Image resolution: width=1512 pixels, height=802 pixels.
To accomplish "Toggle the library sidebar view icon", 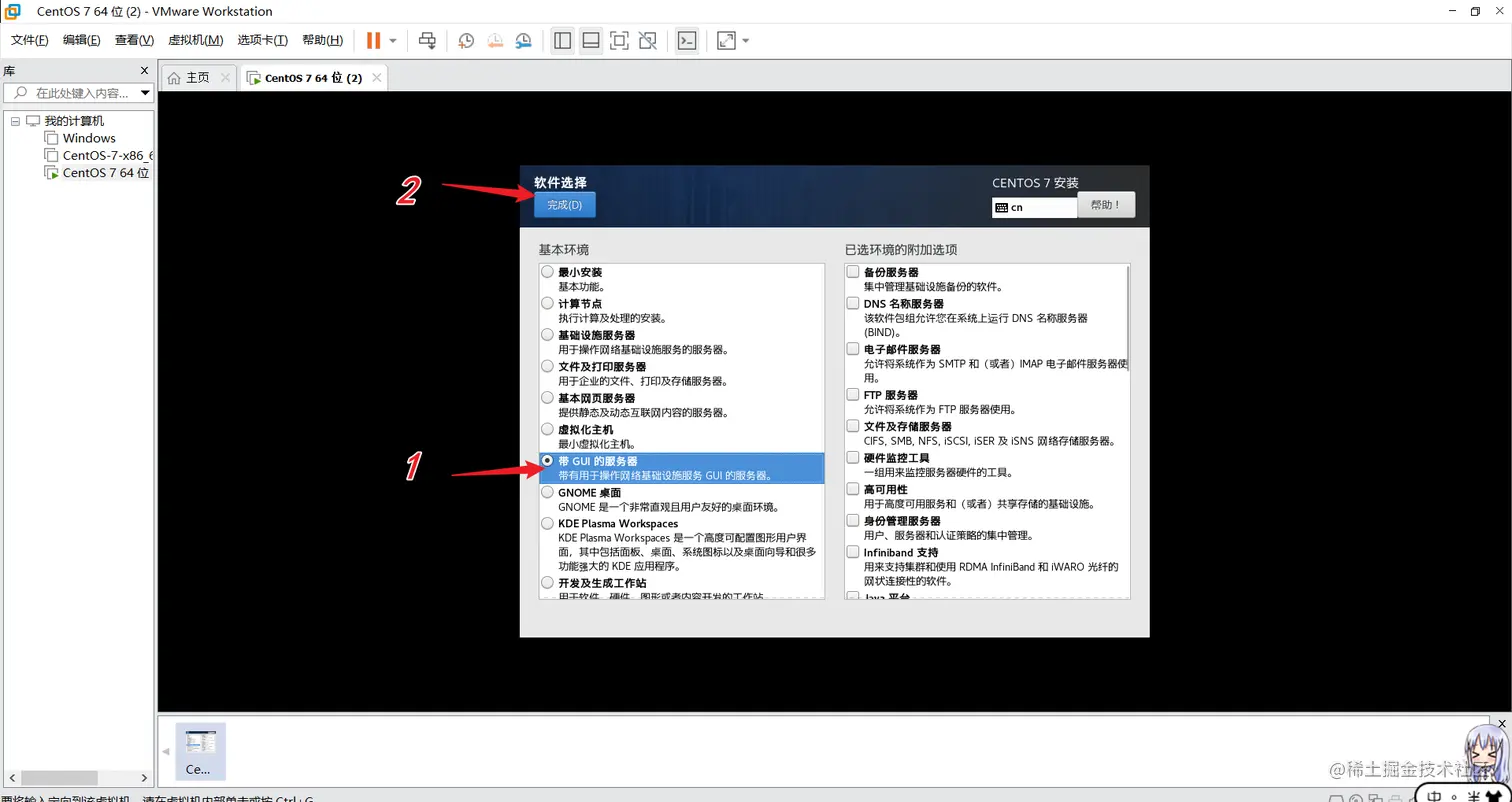I will [562, 40].
